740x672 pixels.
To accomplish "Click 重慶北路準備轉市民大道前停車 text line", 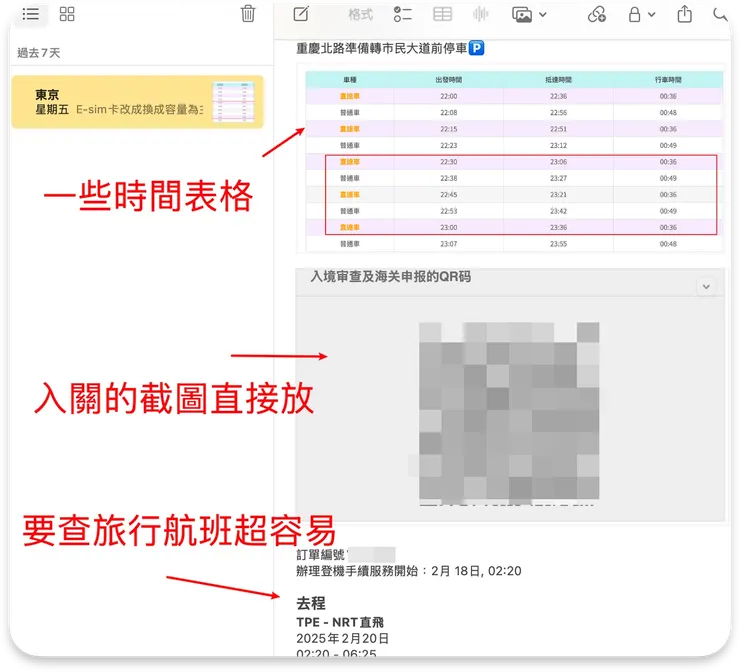I will pos(381,48).
